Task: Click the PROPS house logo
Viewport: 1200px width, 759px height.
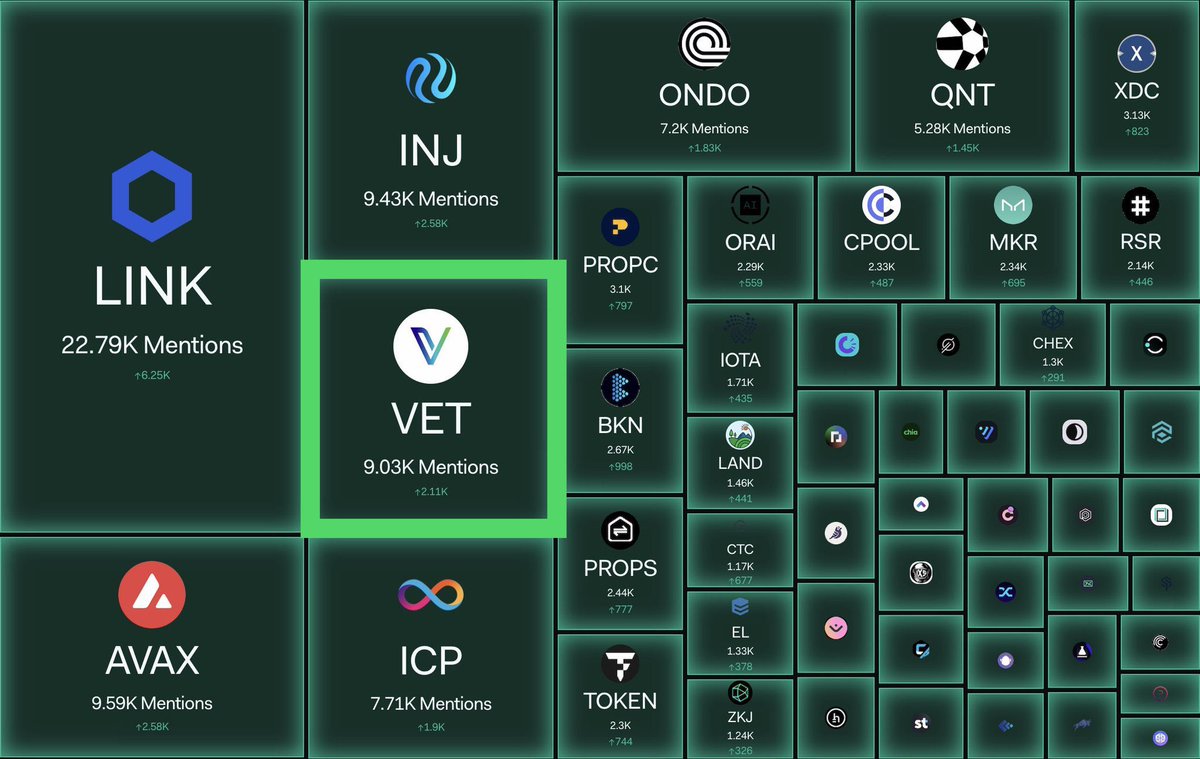Action: click(x=620, y=532)
